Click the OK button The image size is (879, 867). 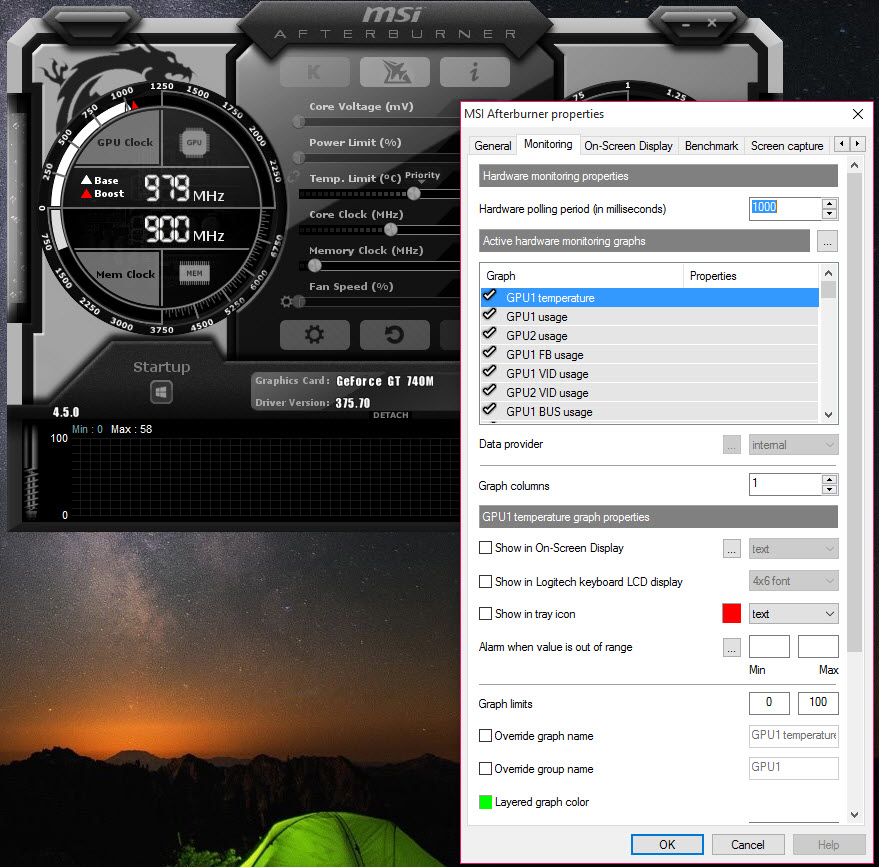[x=667, y=845]
